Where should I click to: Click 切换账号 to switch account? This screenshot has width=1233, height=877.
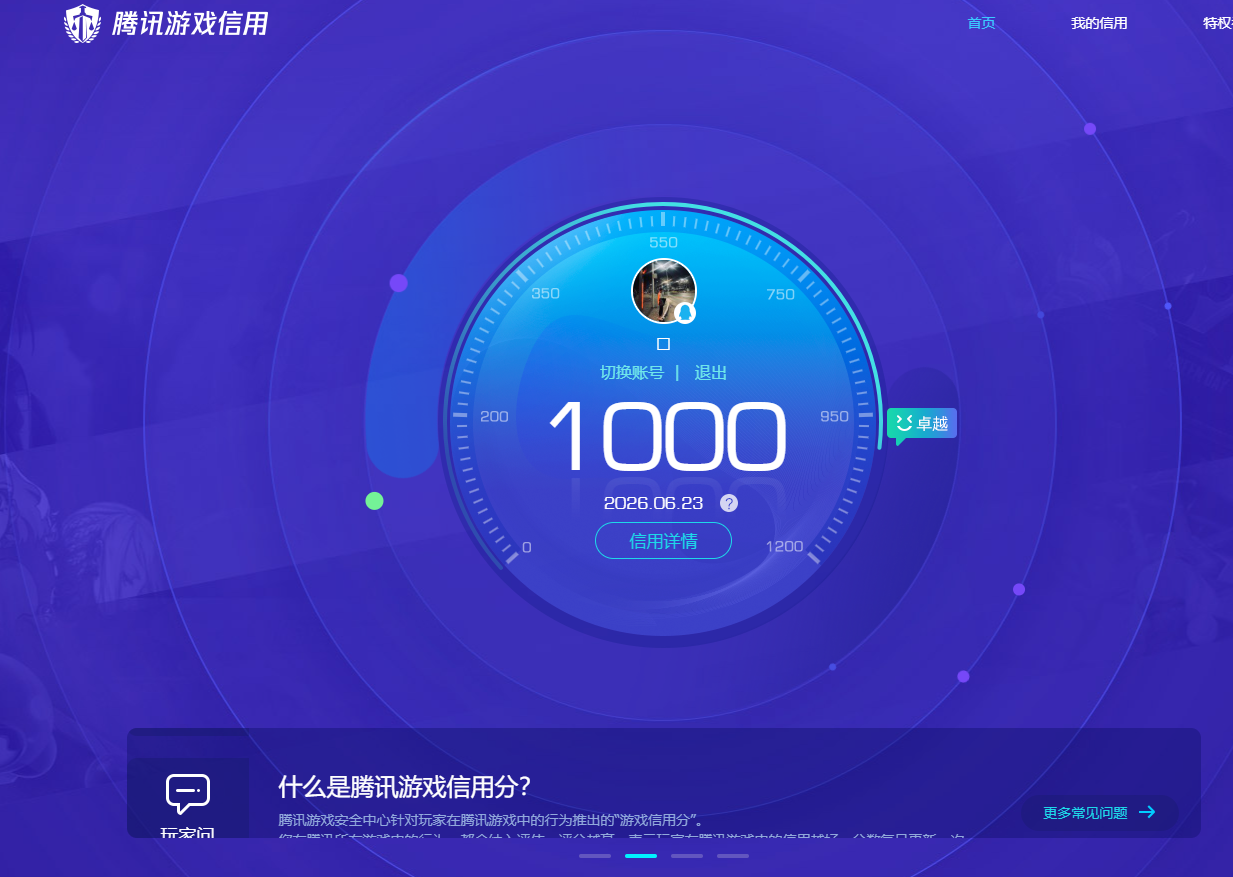(x=632, y=373)
